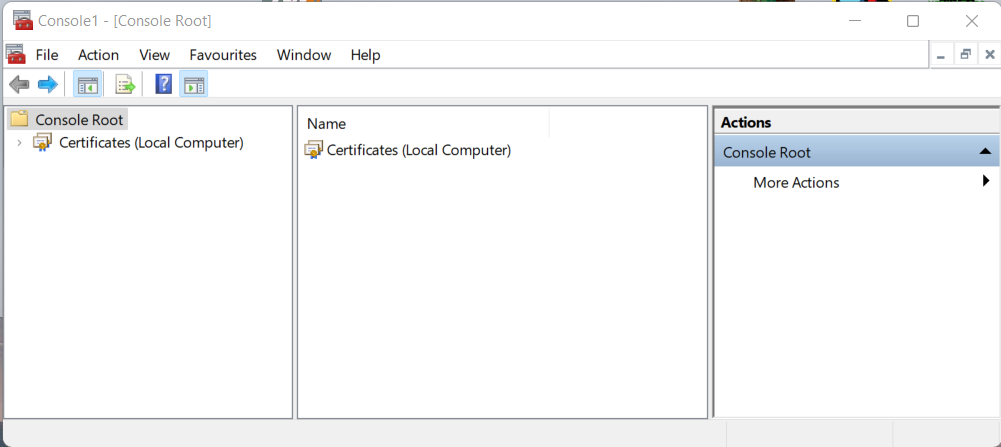Image resolution: width=1001 pixels, height=447 pixels.
Task: Click the Back arrow toolbar icon
Action: pos(20,84)
